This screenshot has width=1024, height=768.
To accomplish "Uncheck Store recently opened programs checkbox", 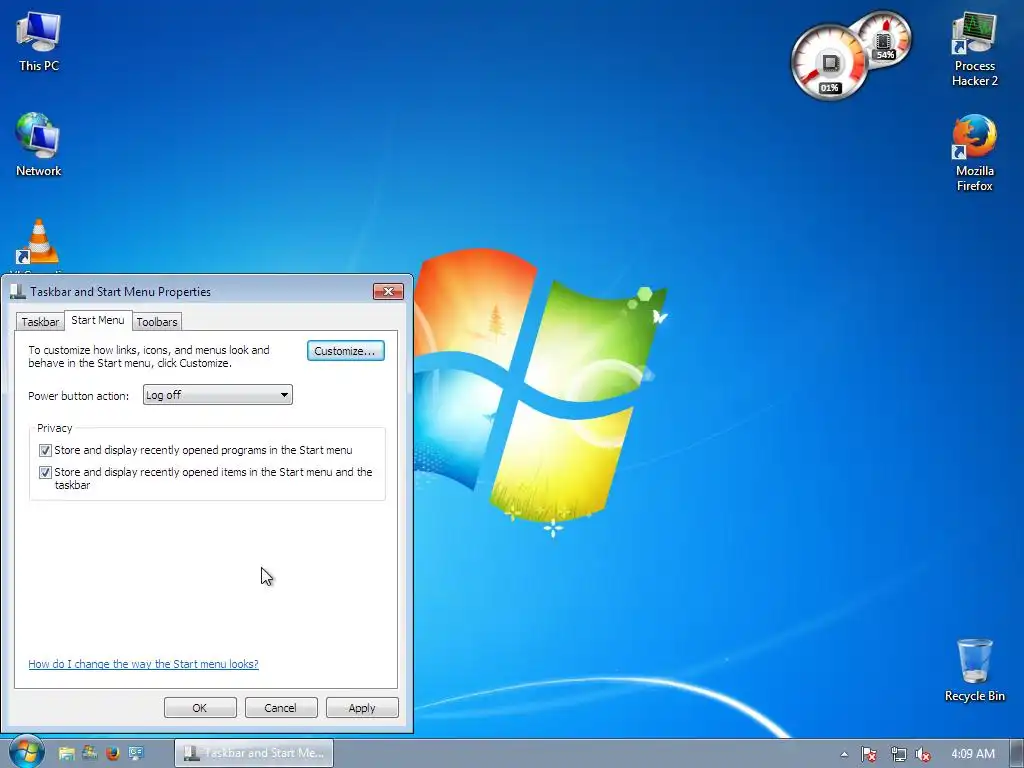I will point(45,450).
